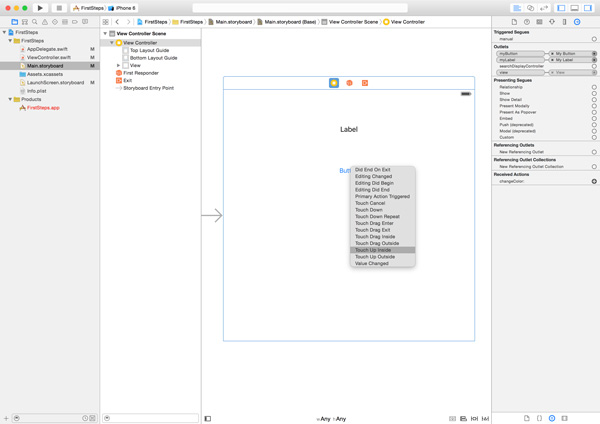
Task: Toggle the bottom debug area
Action: tap(575, 8)
